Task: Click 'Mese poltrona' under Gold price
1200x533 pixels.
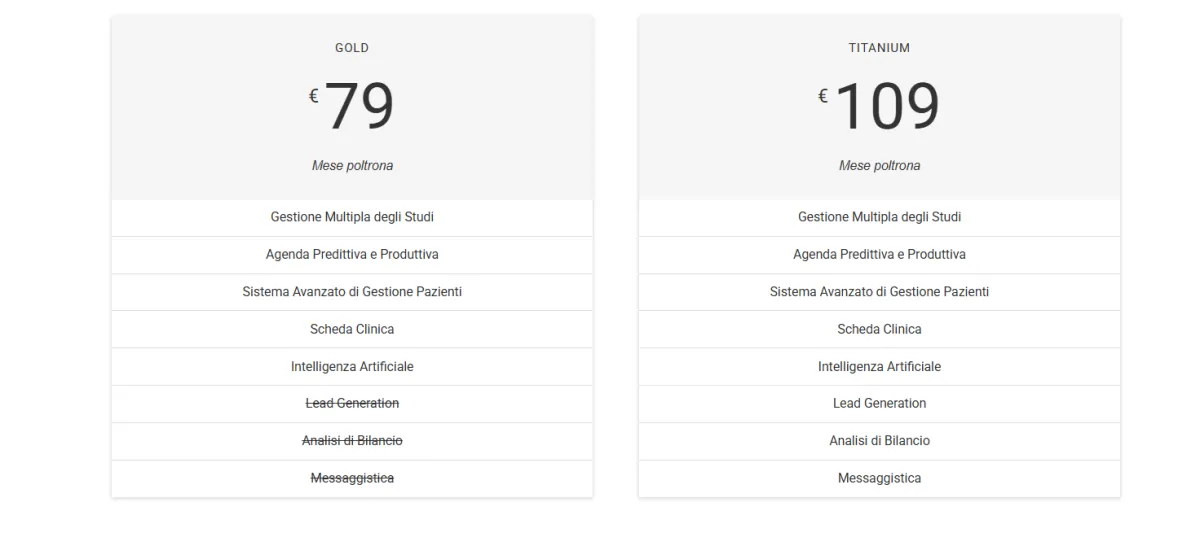Action: click(352, 166)
